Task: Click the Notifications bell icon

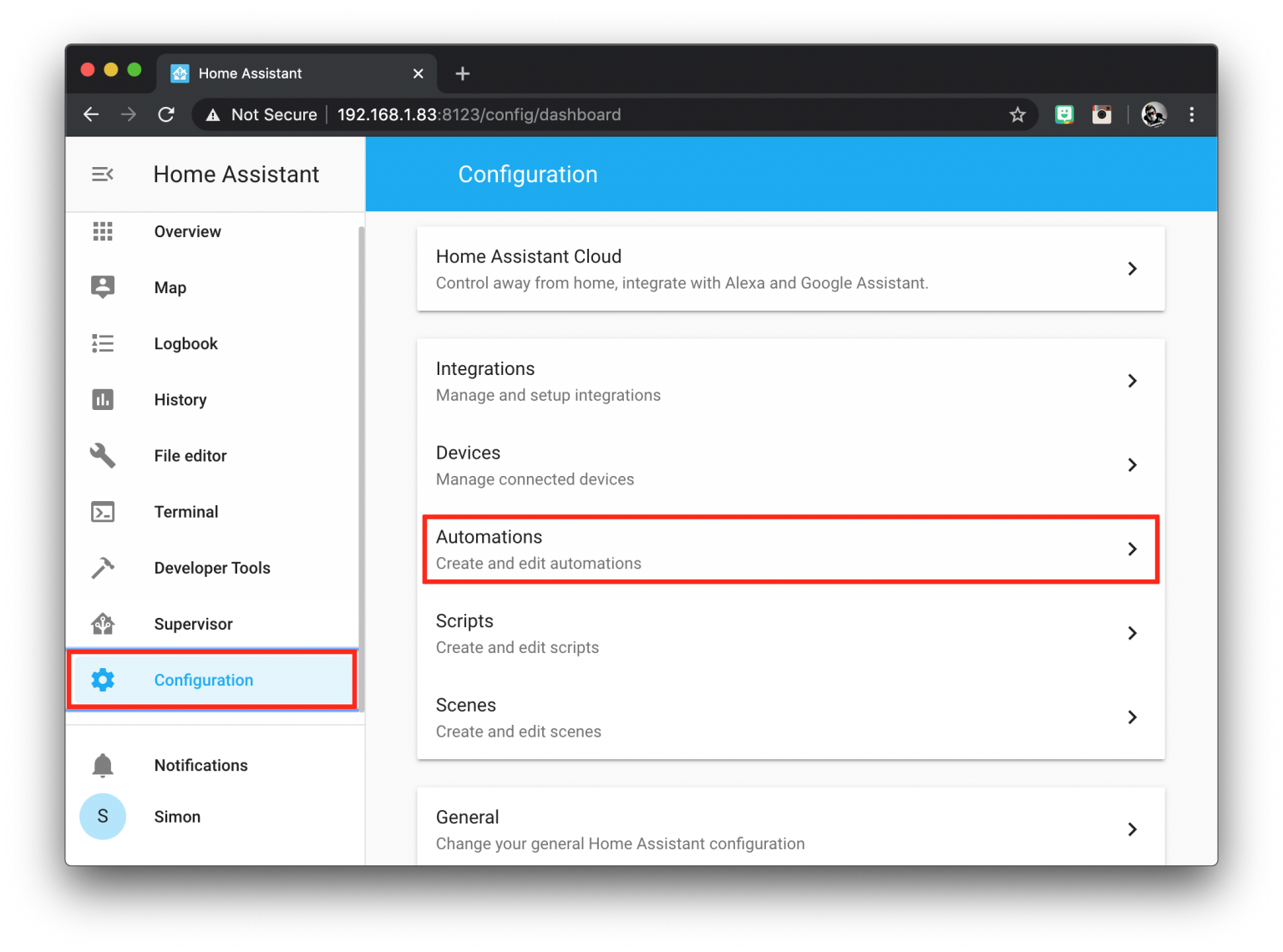Action: 103,765
